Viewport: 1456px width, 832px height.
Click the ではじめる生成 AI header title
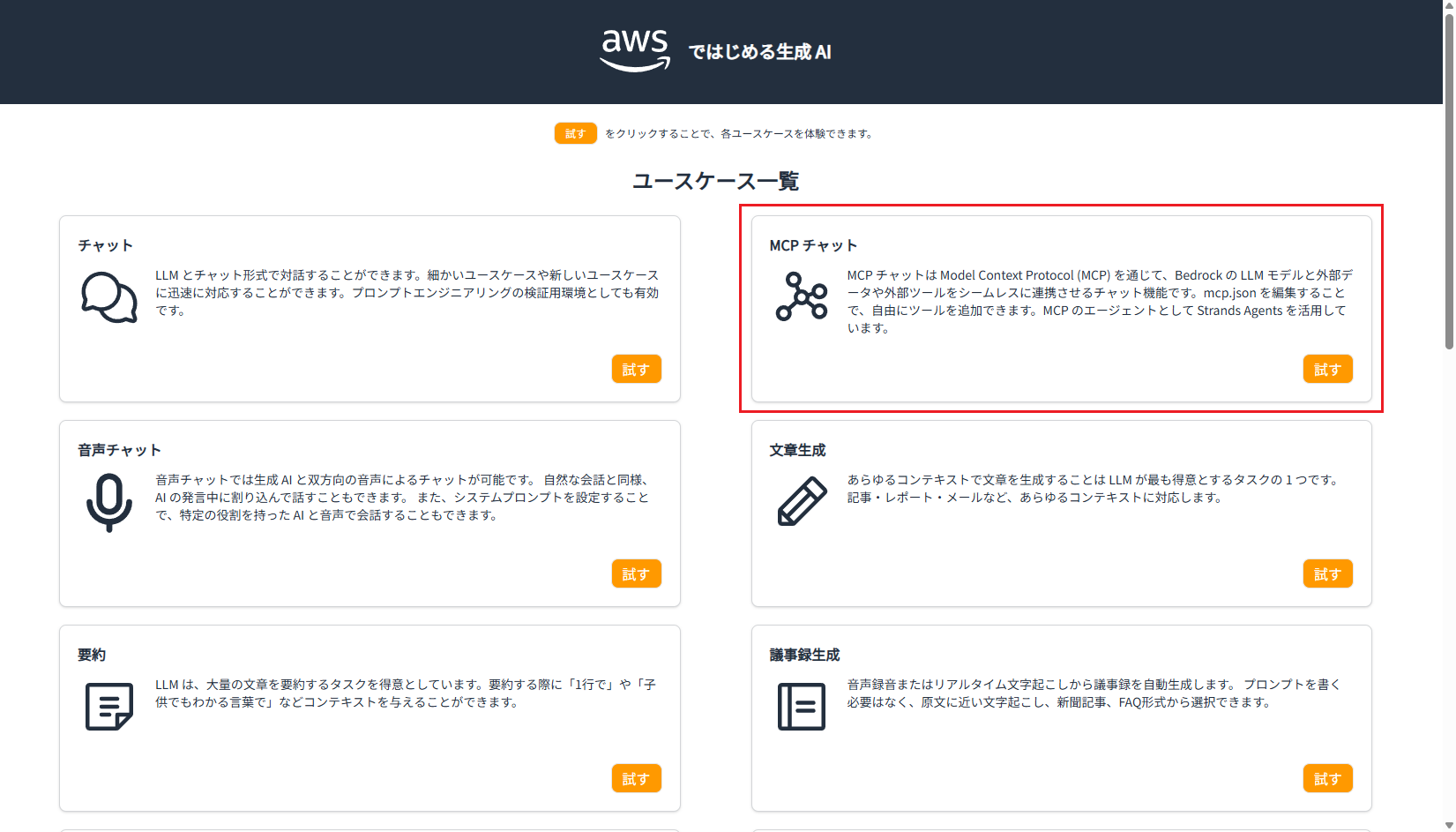tap(759, 52)
